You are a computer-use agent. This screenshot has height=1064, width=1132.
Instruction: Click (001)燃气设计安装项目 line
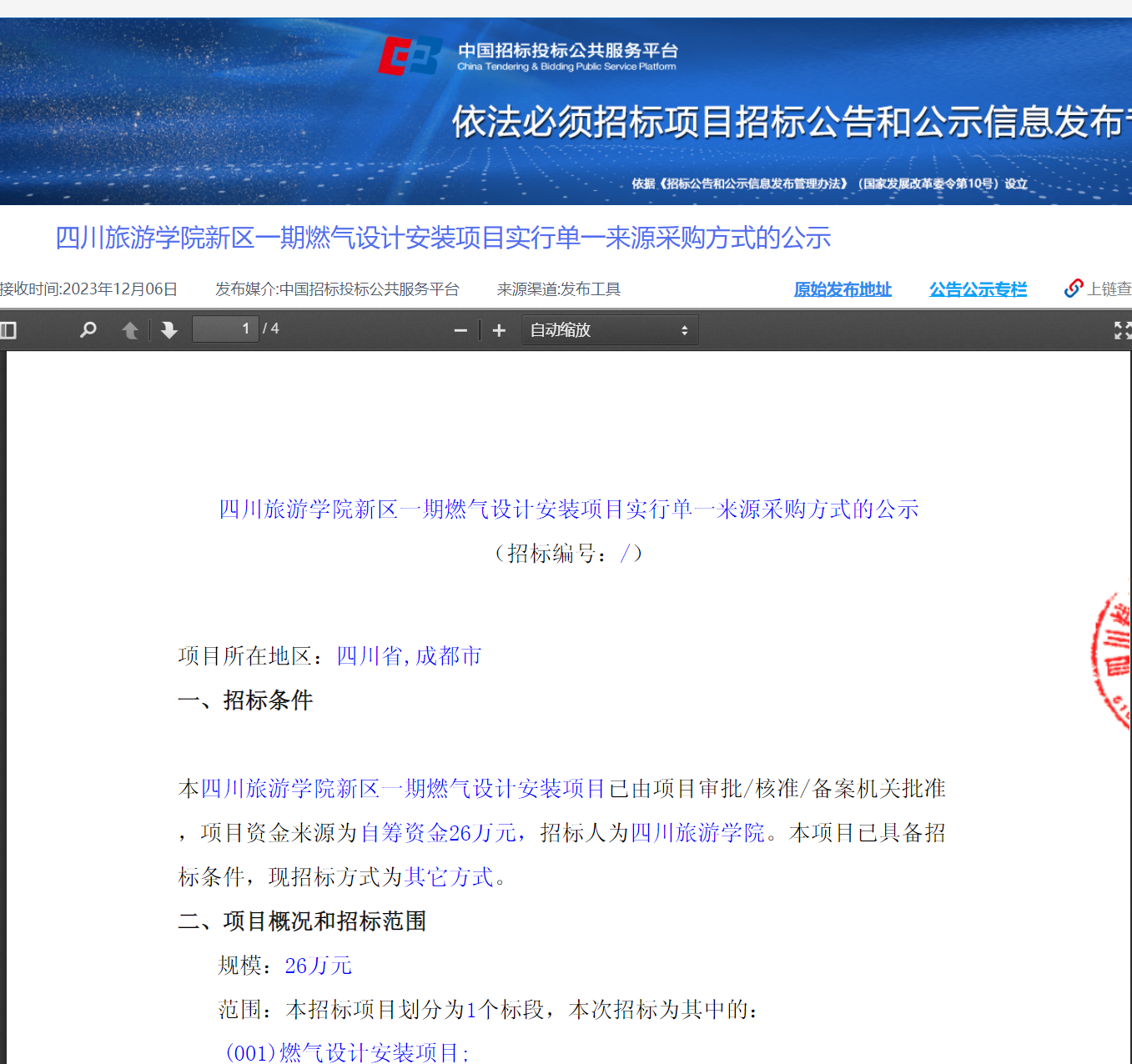point(346,1052)
